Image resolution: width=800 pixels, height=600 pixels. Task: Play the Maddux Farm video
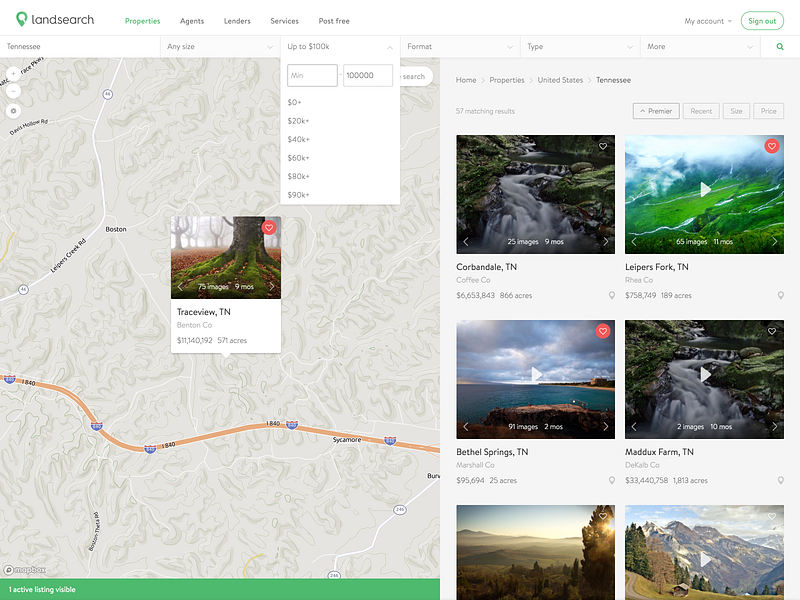[x=705, y=374]
